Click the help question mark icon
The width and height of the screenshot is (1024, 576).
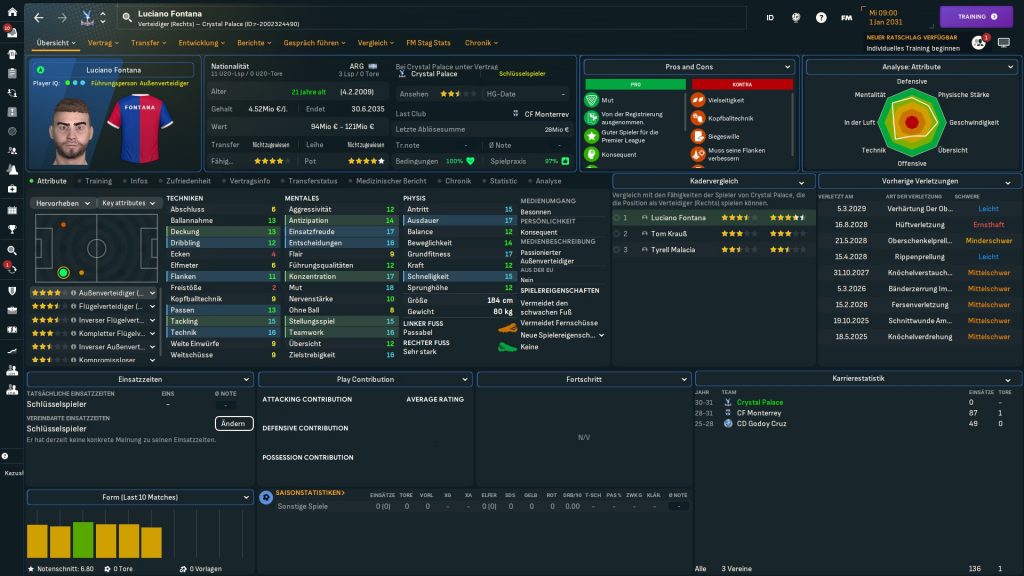click(821, 17)
